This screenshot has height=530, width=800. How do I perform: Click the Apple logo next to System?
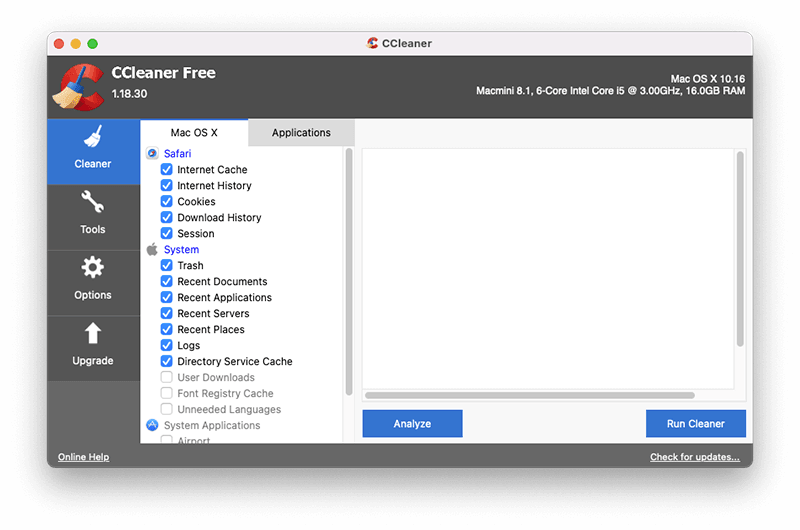click(x=152, y=249)
